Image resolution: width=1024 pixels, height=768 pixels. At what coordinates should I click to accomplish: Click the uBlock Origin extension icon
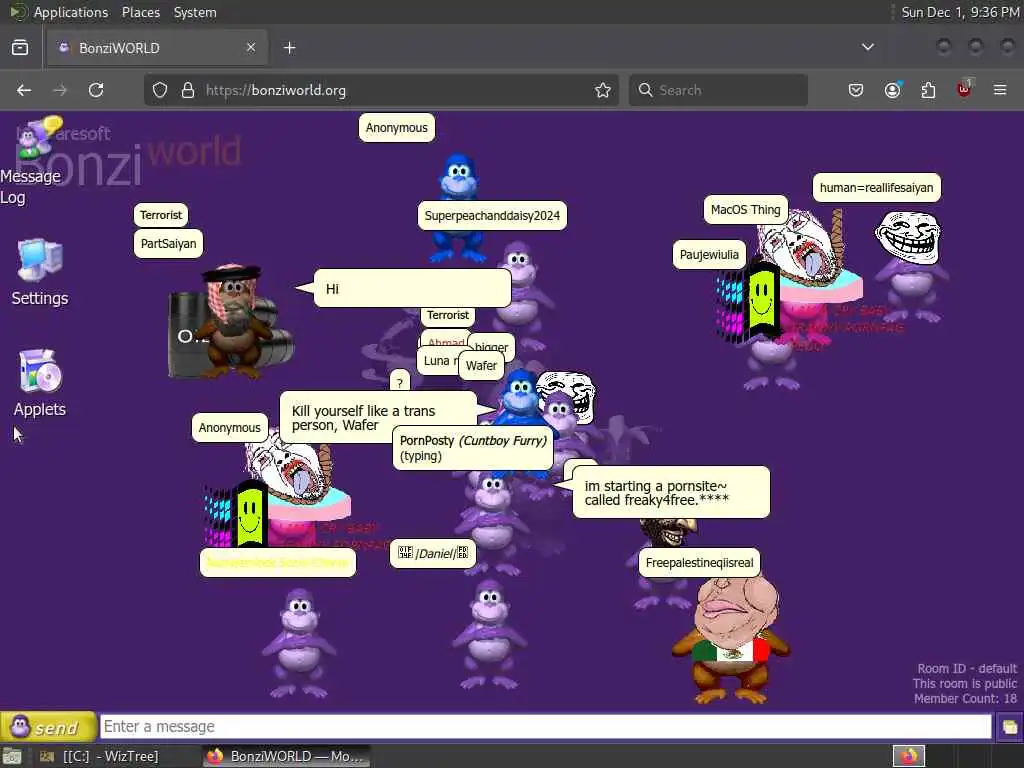[x=964, y=89]
